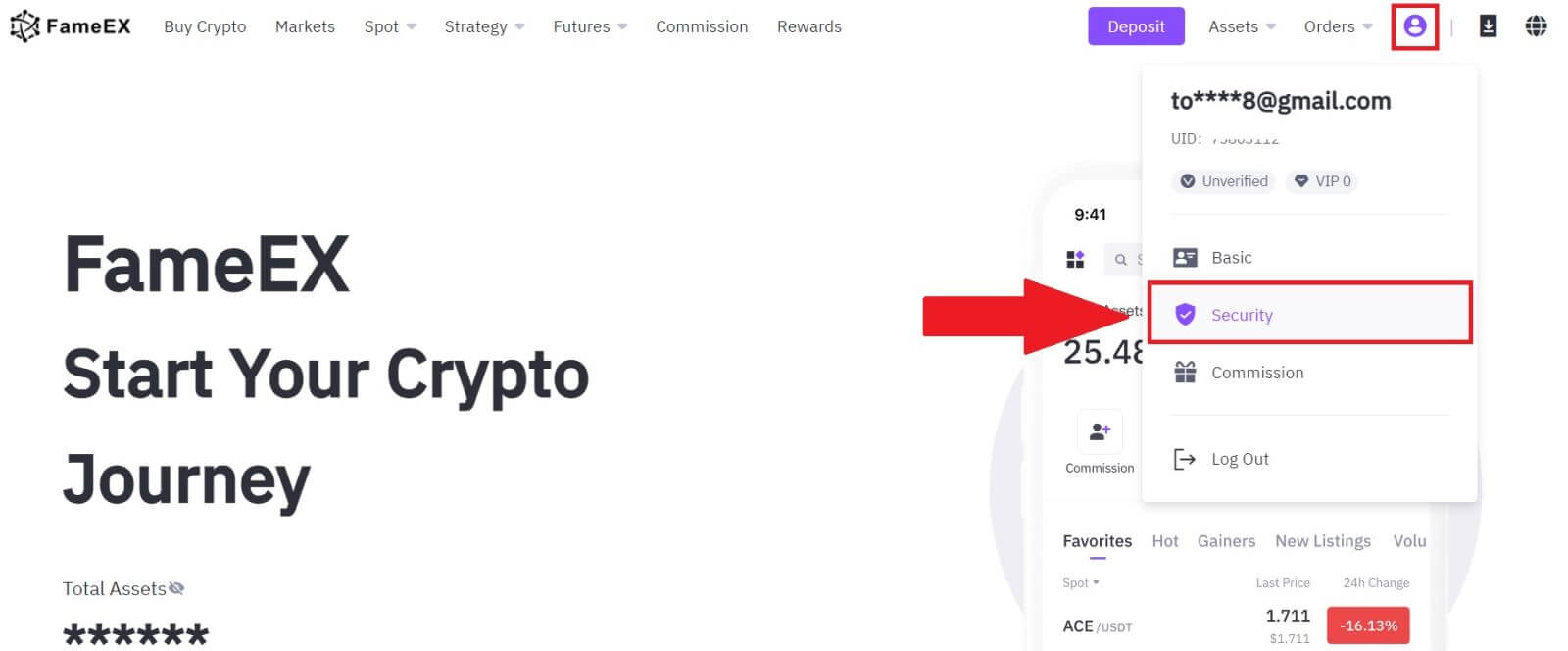The image size is (1568, 651).
Task: Click the search icon in phone mockup
Action: tap(1120, 259)
